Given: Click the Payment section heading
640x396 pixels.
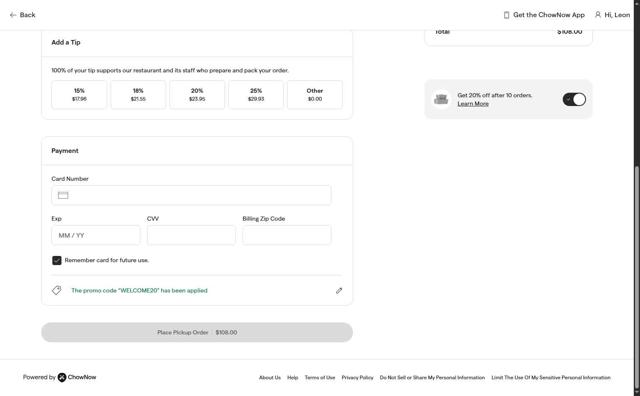Looking at the screenshot, I should coord(65,151).
